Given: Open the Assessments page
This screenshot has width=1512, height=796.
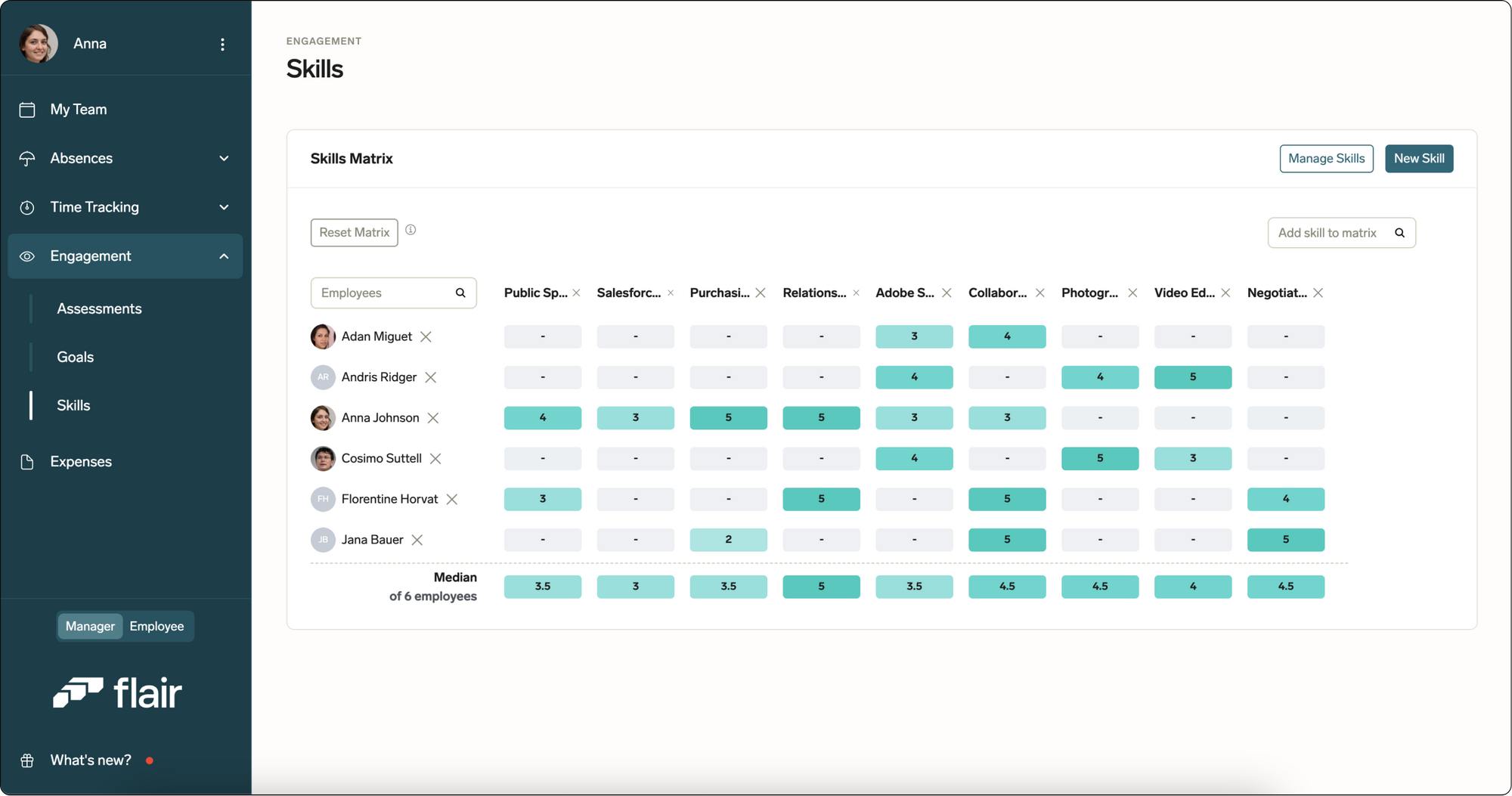Looking at the screenshot, I should [99, 308].
